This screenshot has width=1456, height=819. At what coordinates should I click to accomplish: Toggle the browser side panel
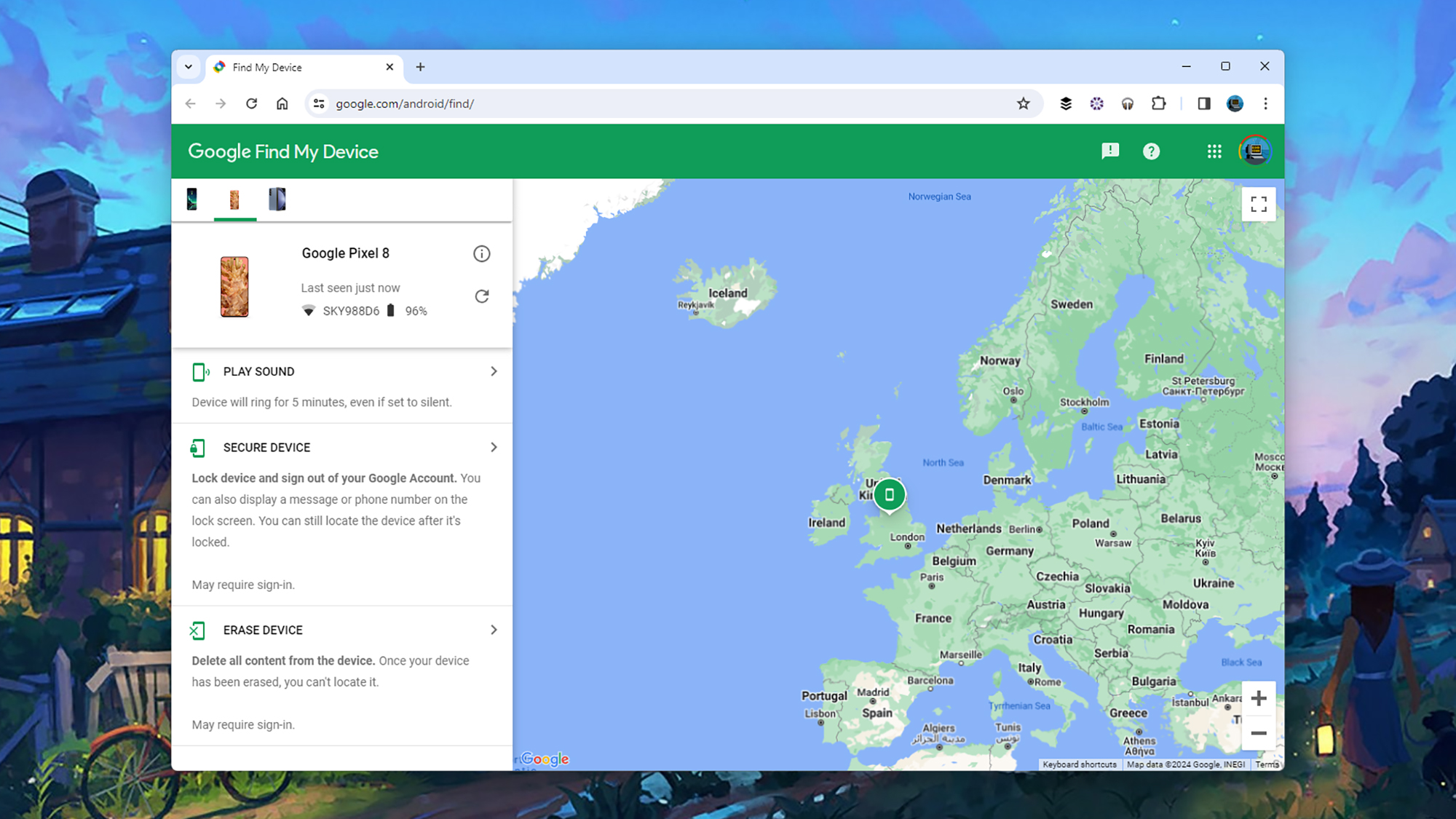pos(1203,103)
